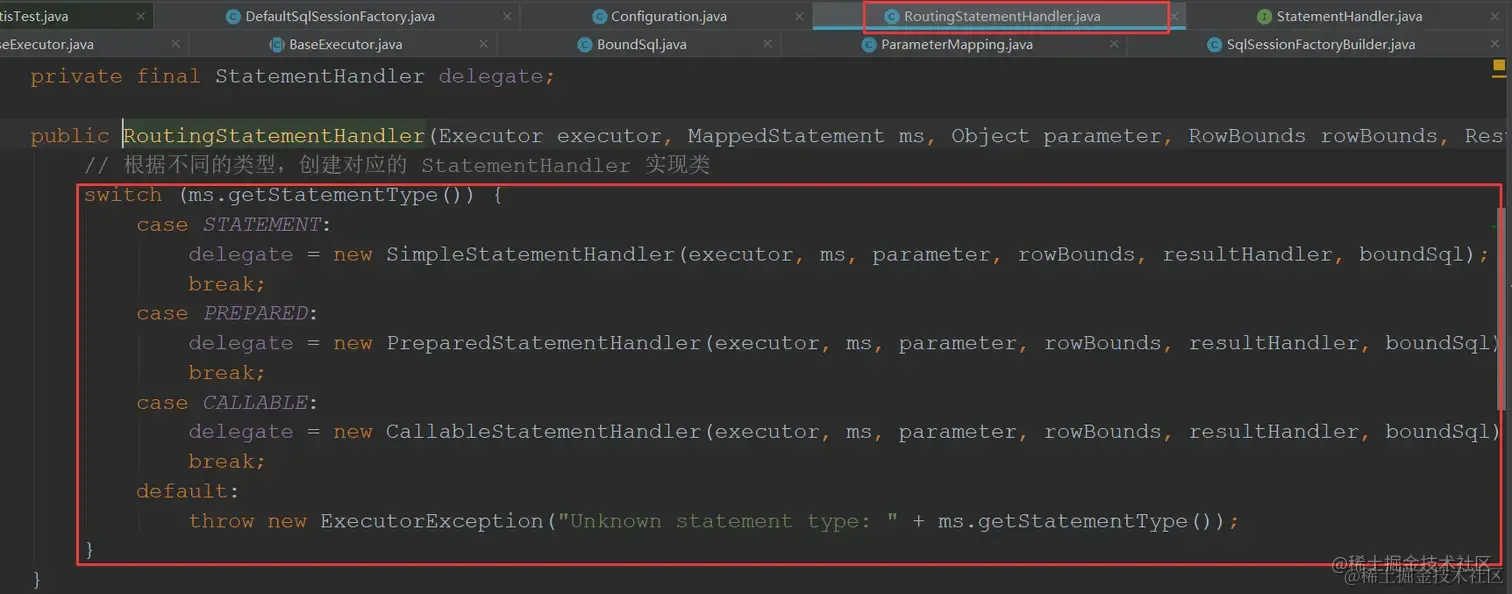
Task: Click the CALLABLE case label
Action: click(256, 402)
